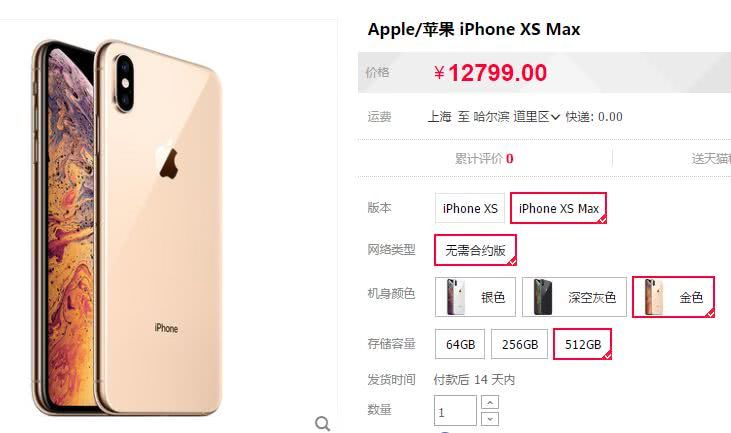The height and width of the screenshot is (433, 731).
Task: Open the 累计评价 reviews tab
Action: pyautogui.click(x=484, y=158)
